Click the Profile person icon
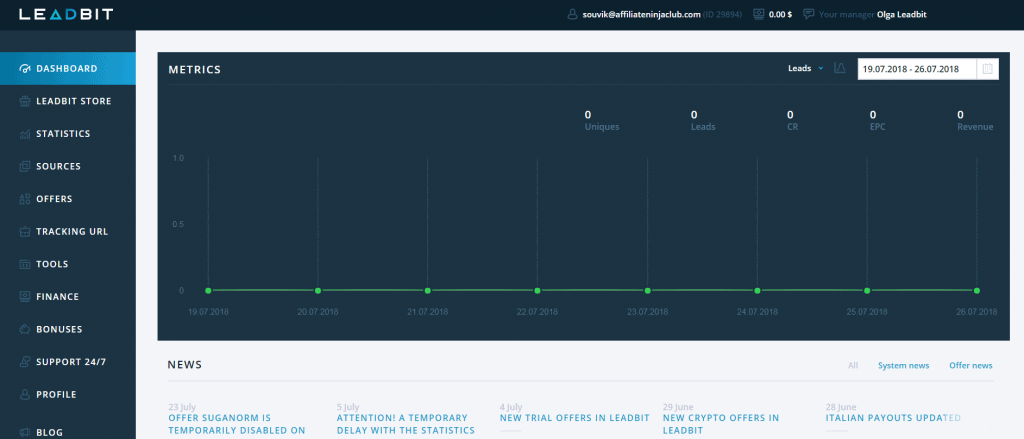This screenshot has width=1024, height=439. pyautogui.click(x=25, y=395)
